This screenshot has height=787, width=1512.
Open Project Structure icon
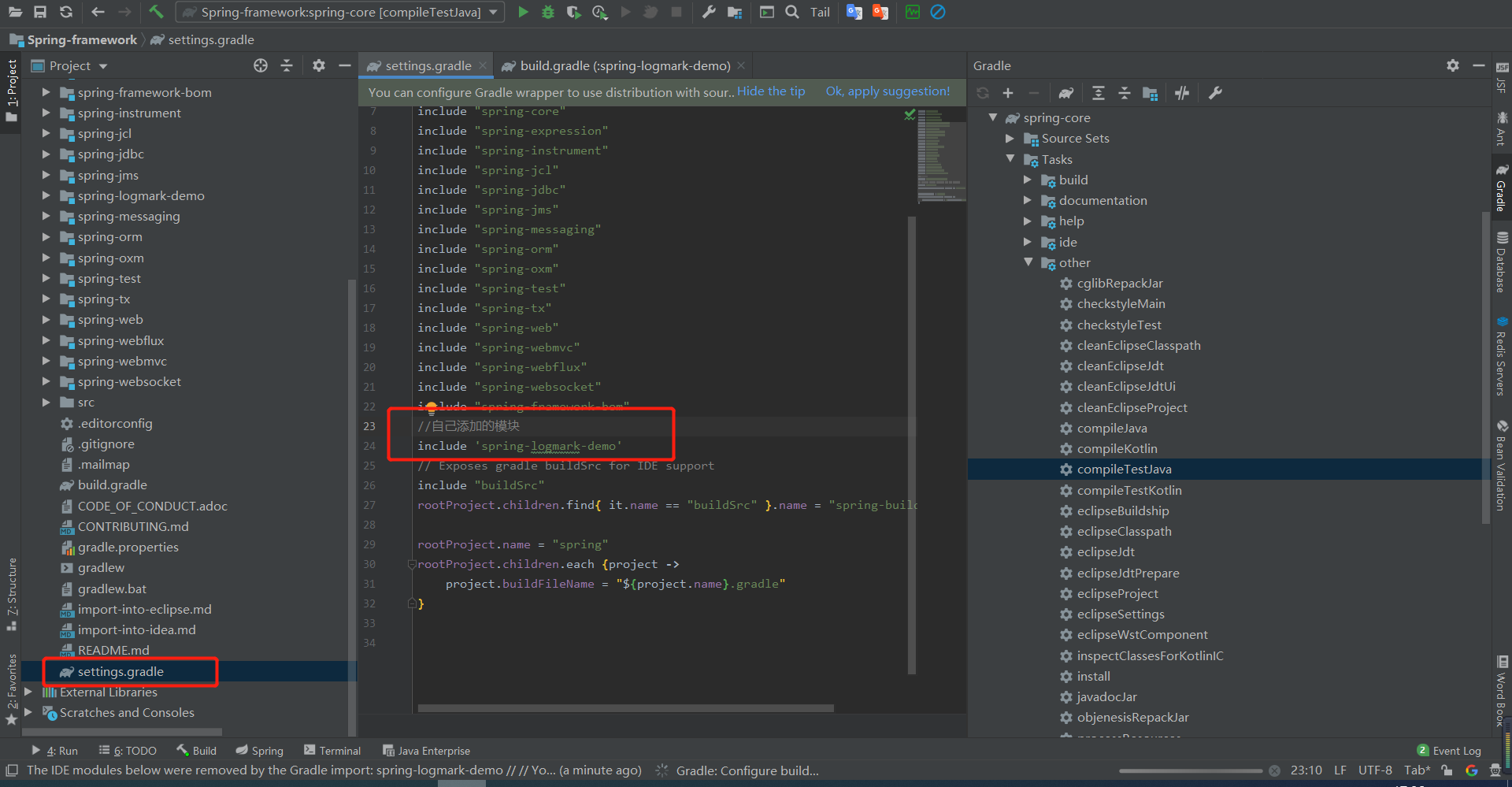(x=735, y=12)
